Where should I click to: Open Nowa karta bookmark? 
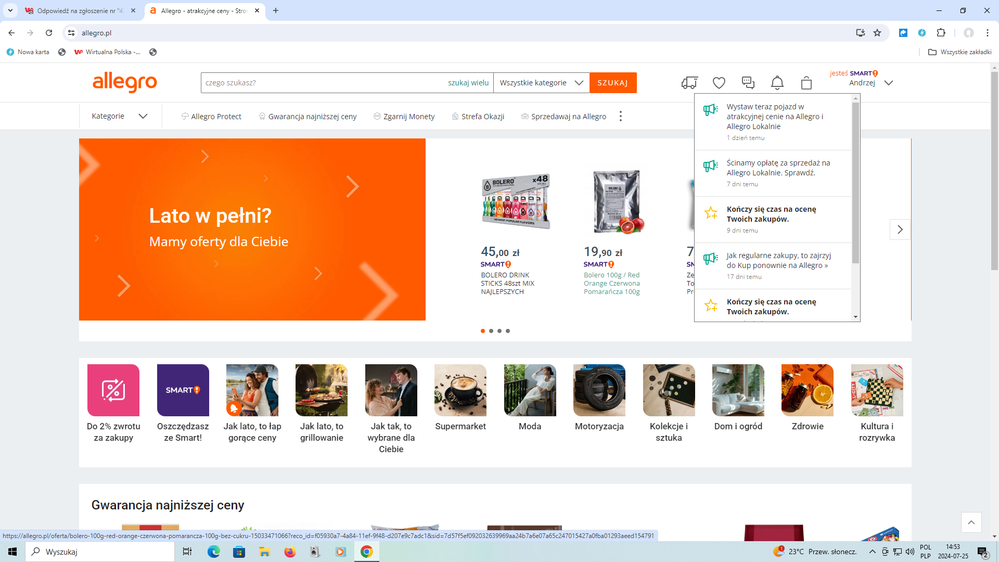[x=27, y=52]
